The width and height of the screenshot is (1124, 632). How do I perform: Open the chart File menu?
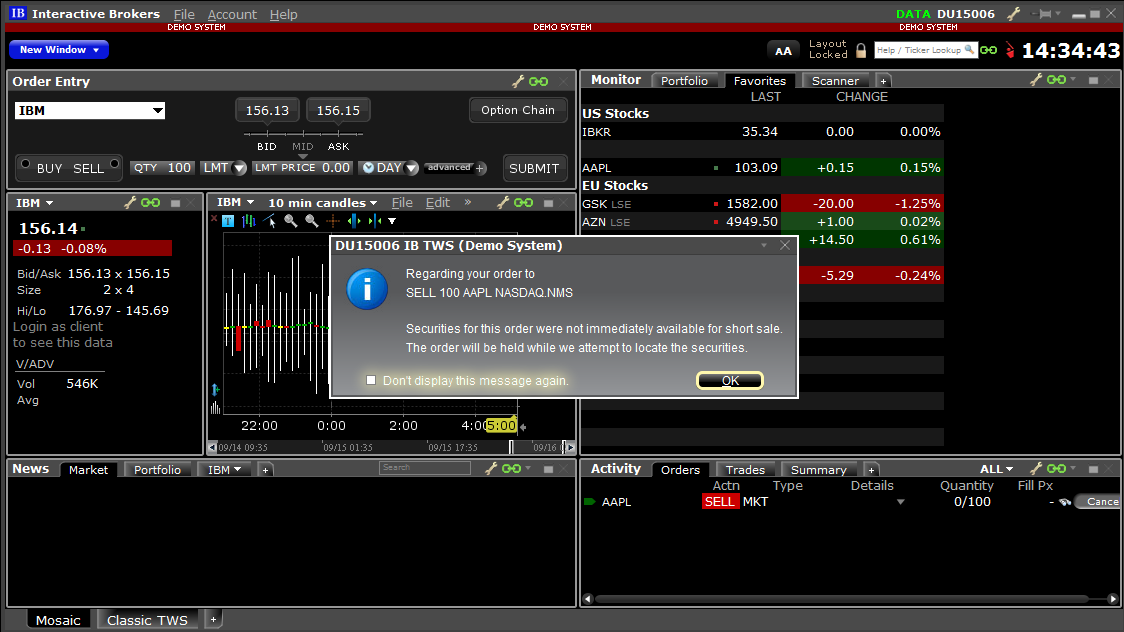pyautogui.click(x=402, y=203)
